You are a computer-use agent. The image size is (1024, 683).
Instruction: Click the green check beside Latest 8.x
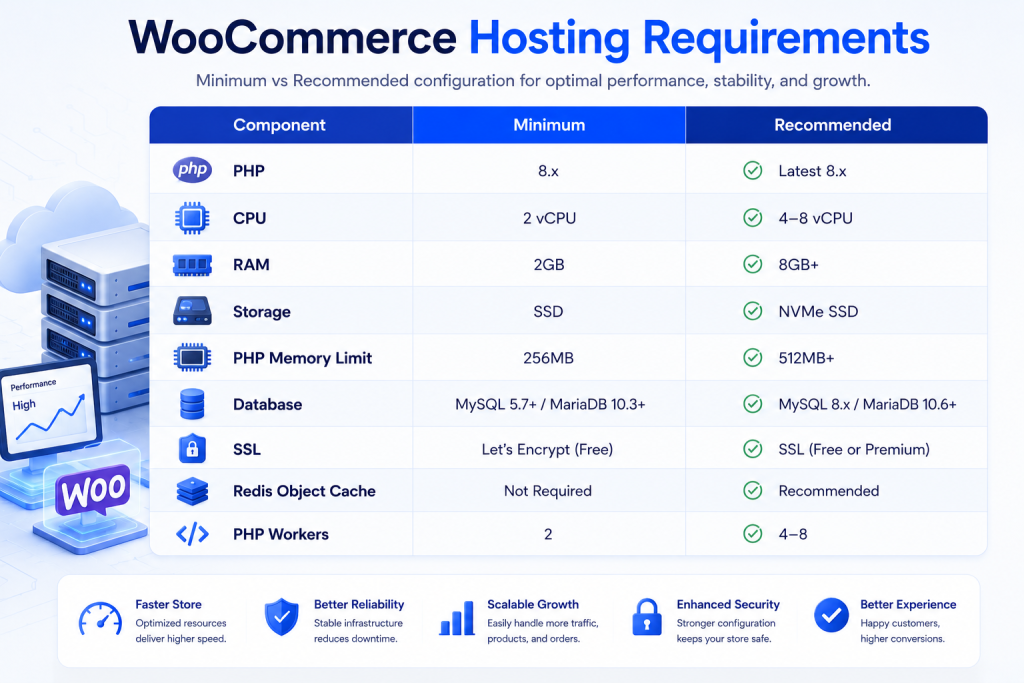tap(752, 170)
